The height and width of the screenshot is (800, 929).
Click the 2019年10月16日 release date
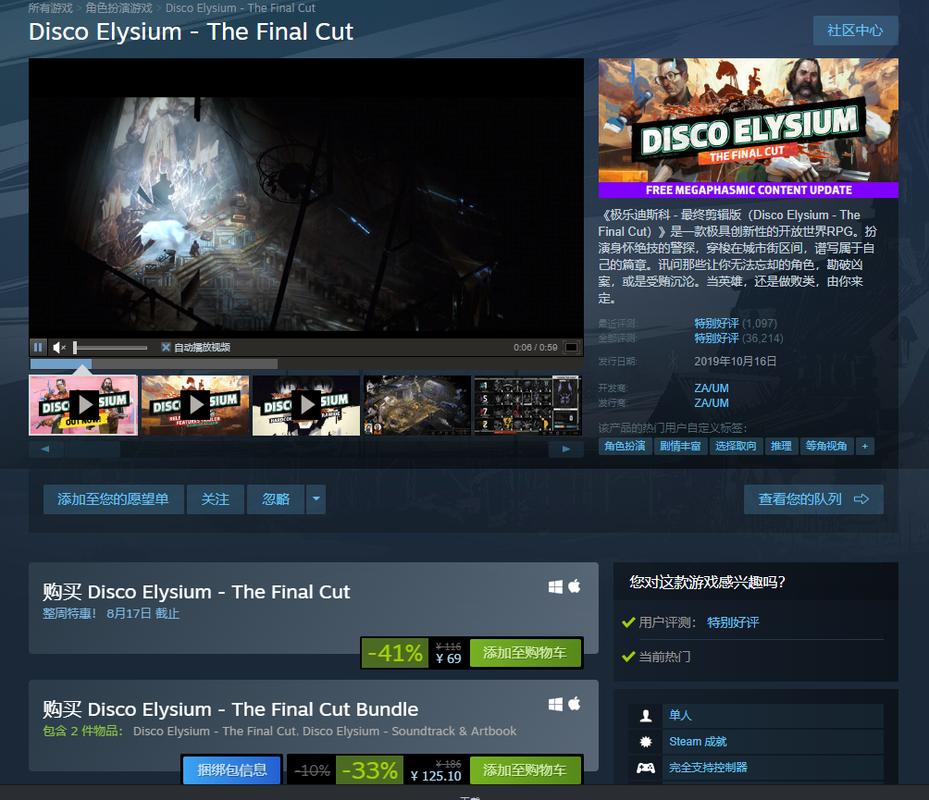point(735,361)
